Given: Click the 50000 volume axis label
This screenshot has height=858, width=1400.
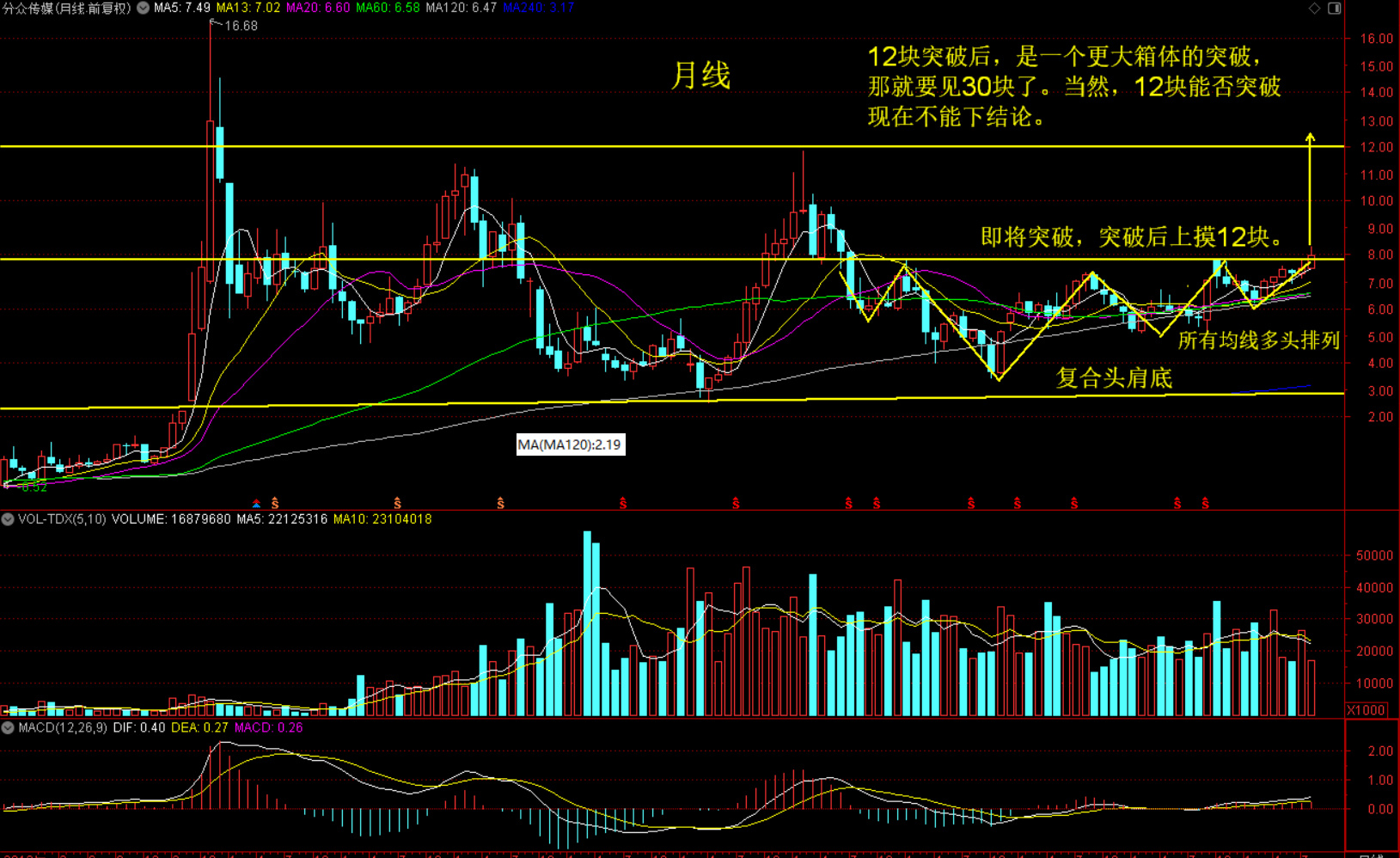Looking at the screenshot, I should point(1374,556).
